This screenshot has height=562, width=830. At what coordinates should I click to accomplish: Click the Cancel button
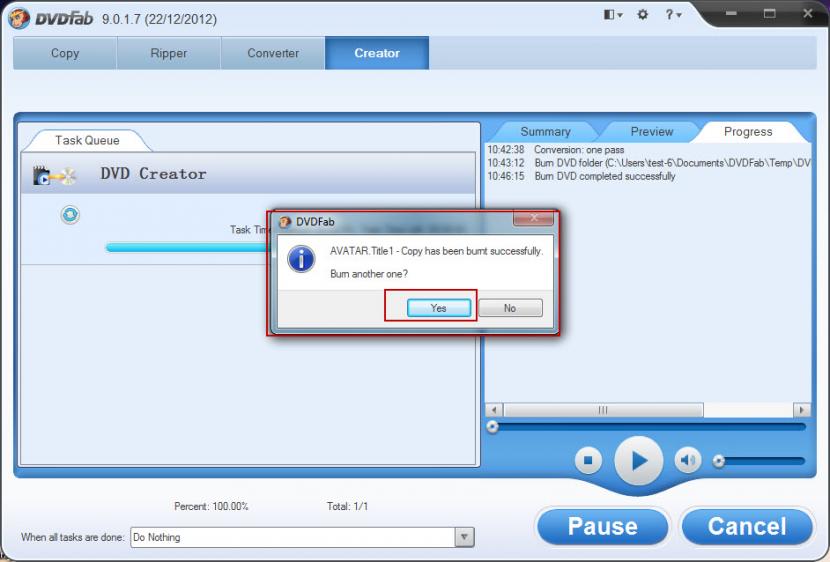click(747, 527)
